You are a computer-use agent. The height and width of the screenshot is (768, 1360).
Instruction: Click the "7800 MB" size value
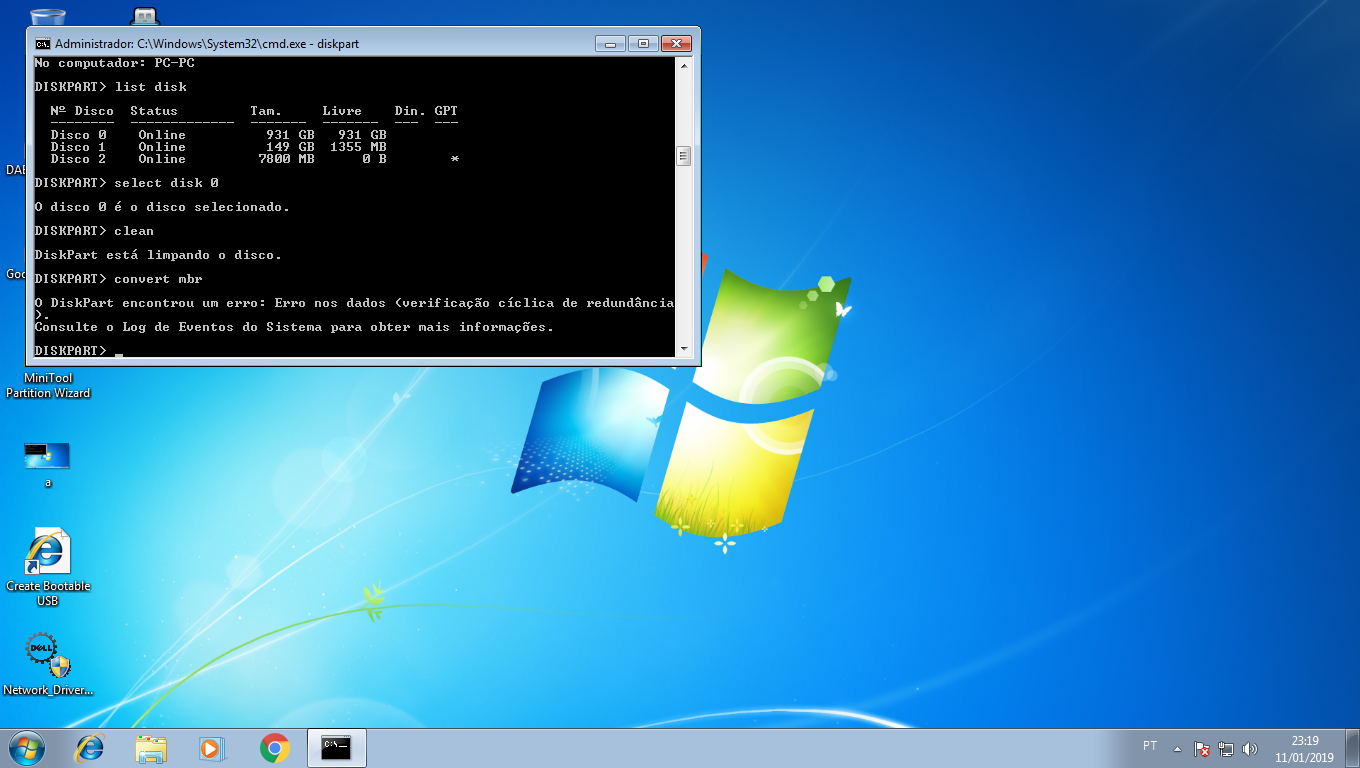(286, 159)
